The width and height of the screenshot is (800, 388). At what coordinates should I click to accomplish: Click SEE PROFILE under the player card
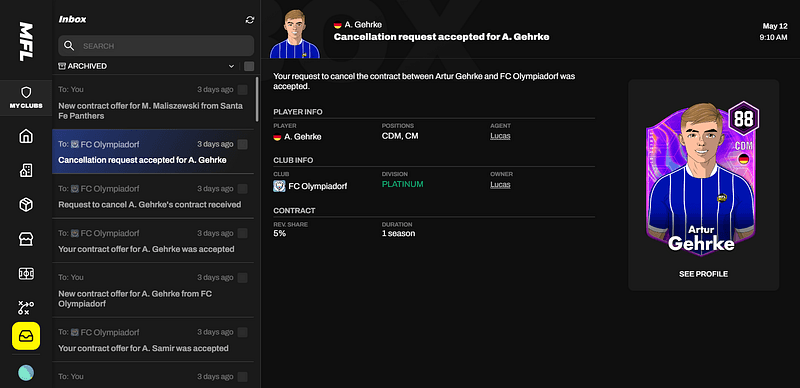(703, 274)
